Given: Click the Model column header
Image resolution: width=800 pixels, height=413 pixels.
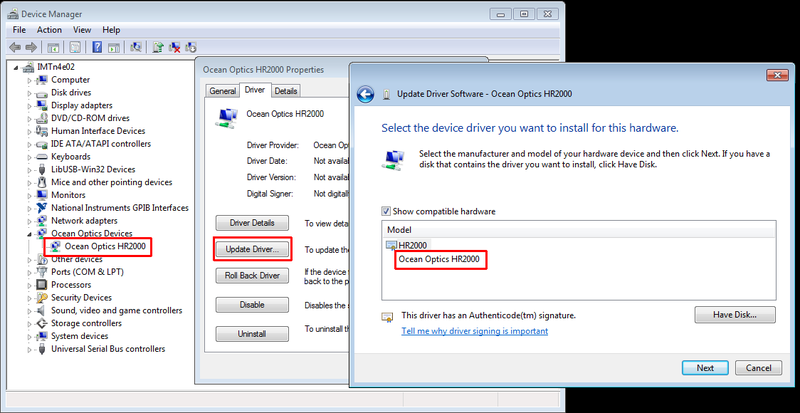Looking at the screenshot, I should (579, 230).
